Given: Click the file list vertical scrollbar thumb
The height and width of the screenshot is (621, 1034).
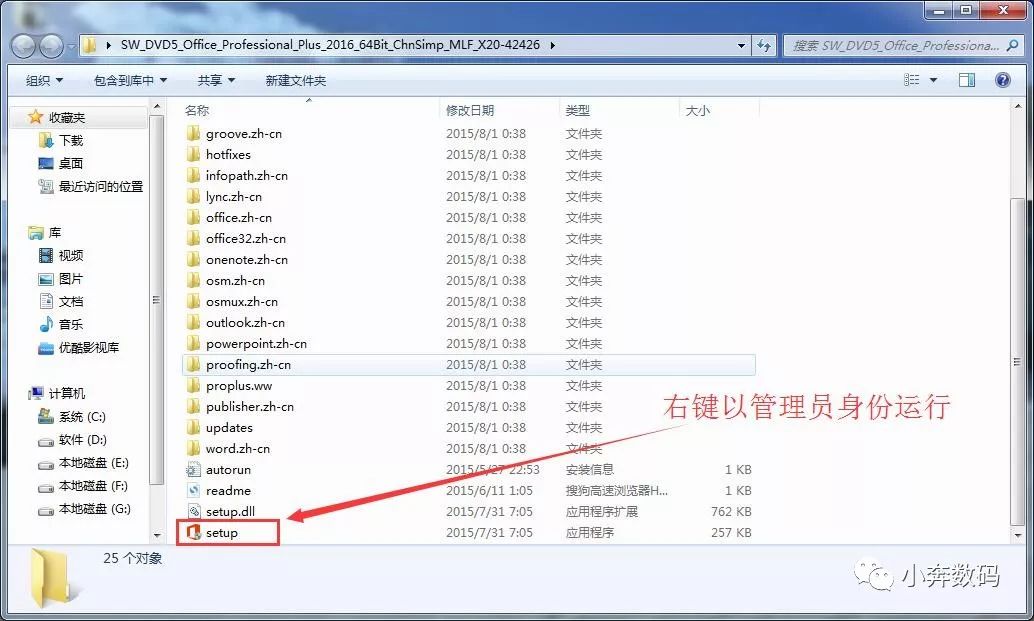Looking at the screenshot, I should (x=1018, y=362).
